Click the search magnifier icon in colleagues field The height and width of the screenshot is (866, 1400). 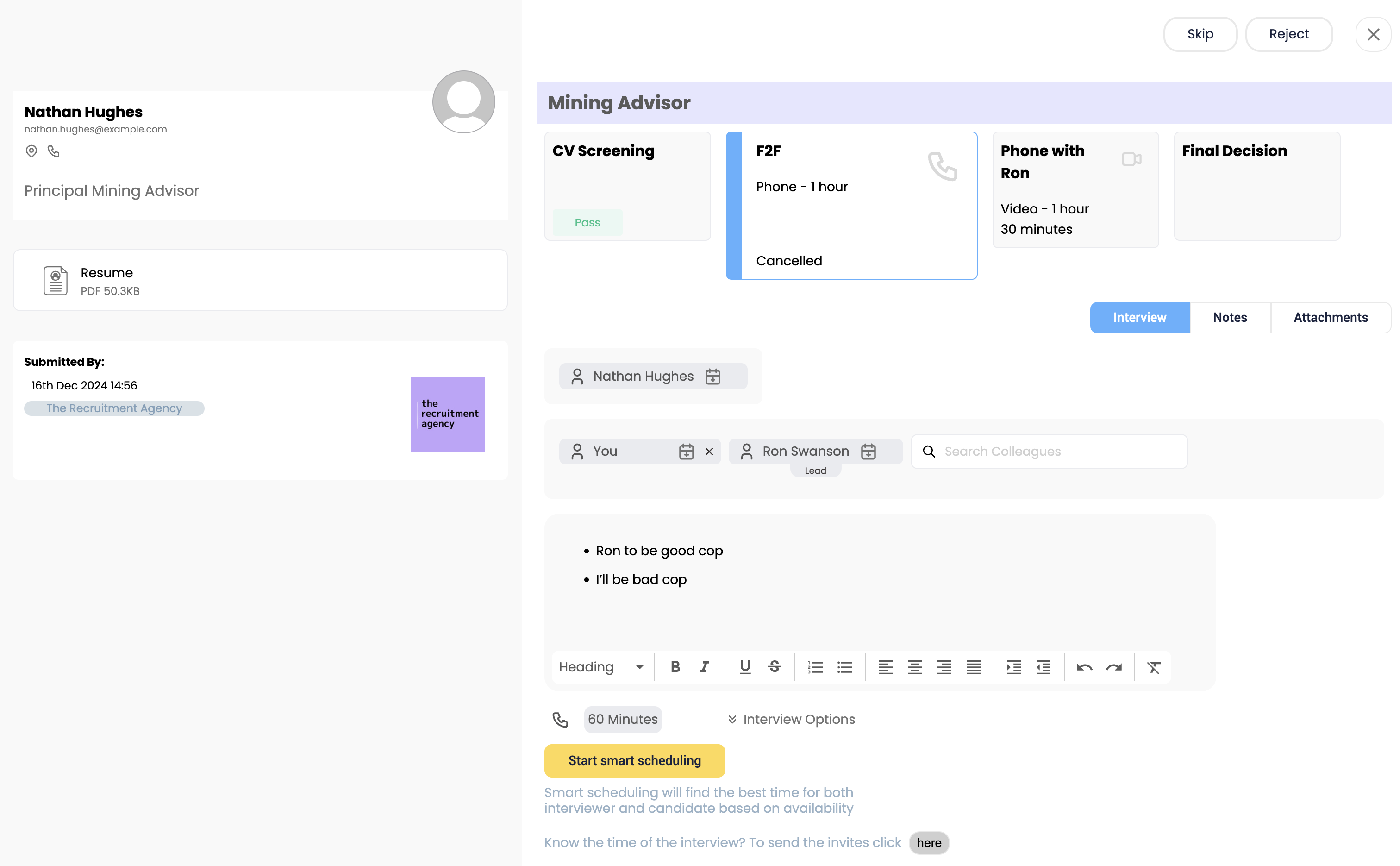click(x=929, y=452)
